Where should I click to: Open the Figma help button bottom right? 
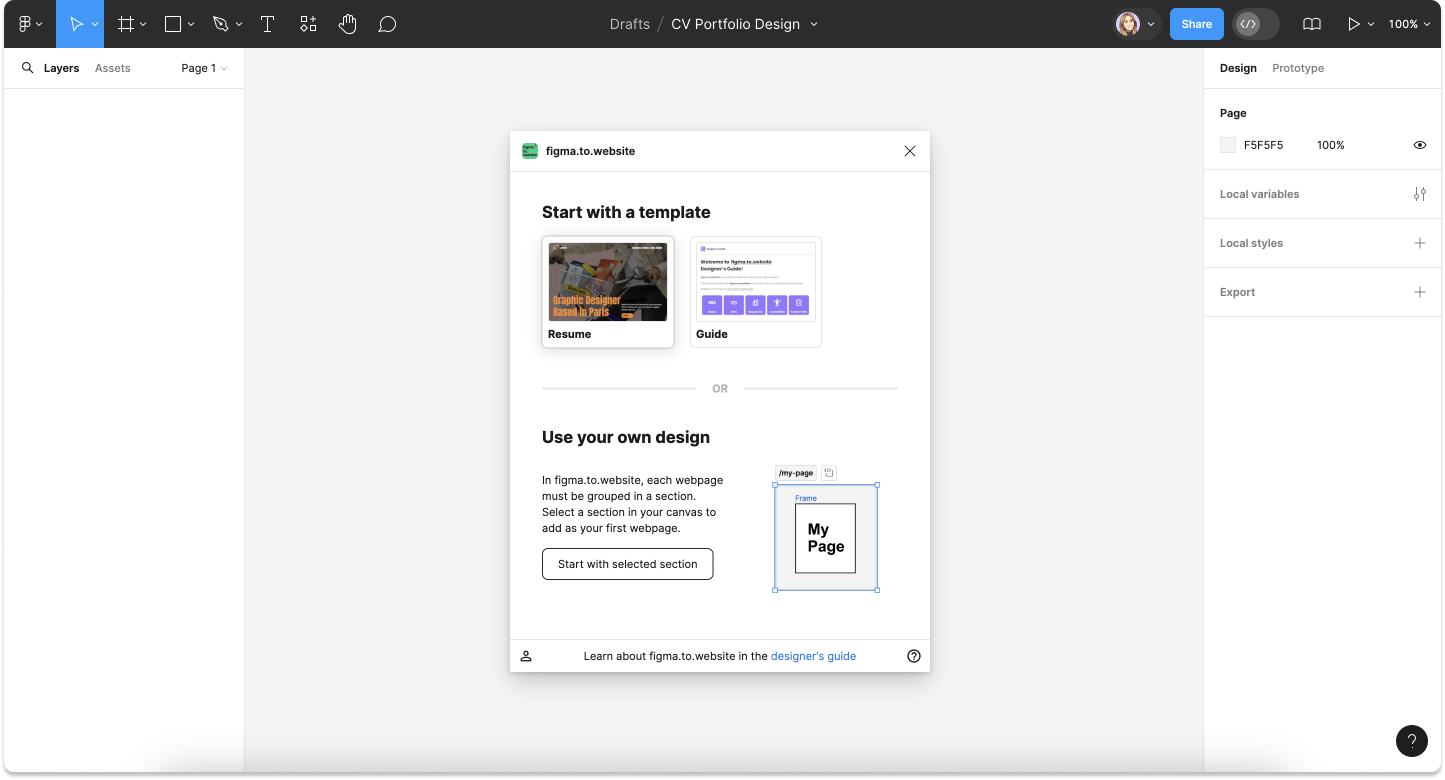pos(1411,741)
